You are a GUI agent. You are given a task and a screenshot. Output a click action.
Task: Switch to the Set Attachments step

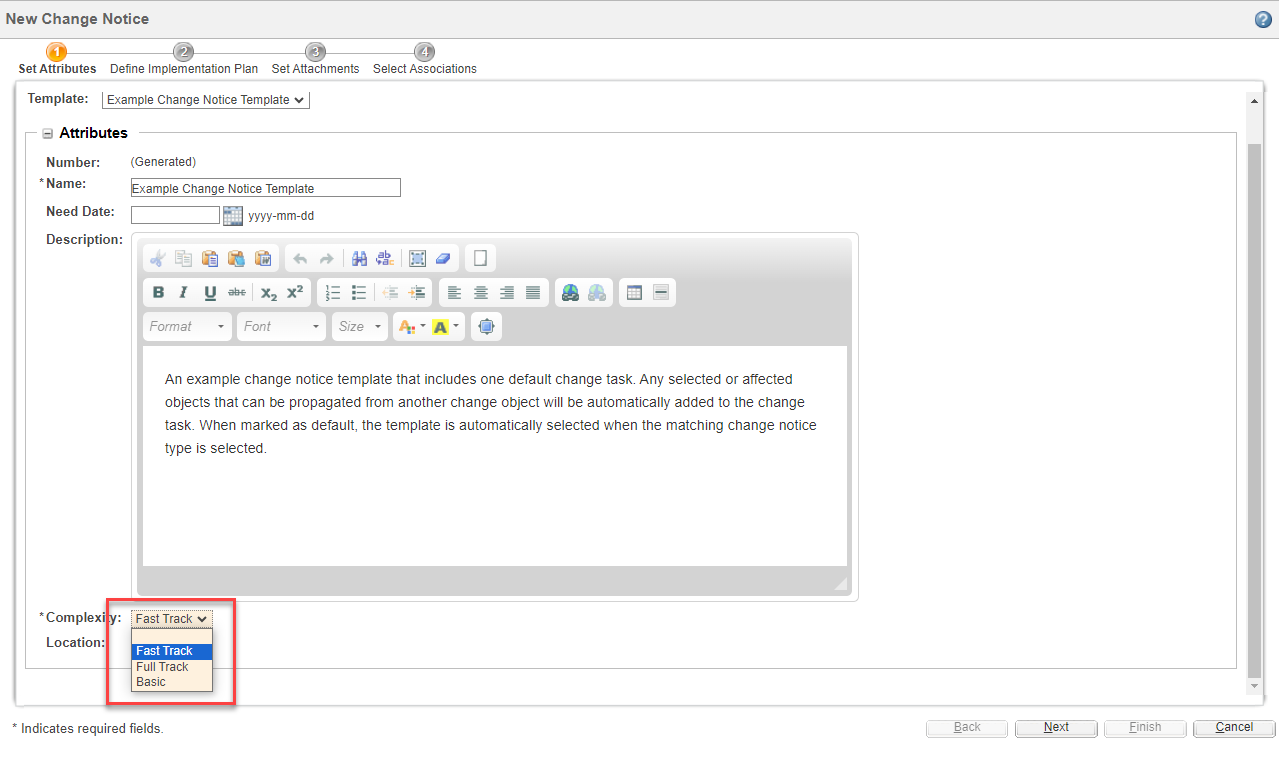[315, 60]
